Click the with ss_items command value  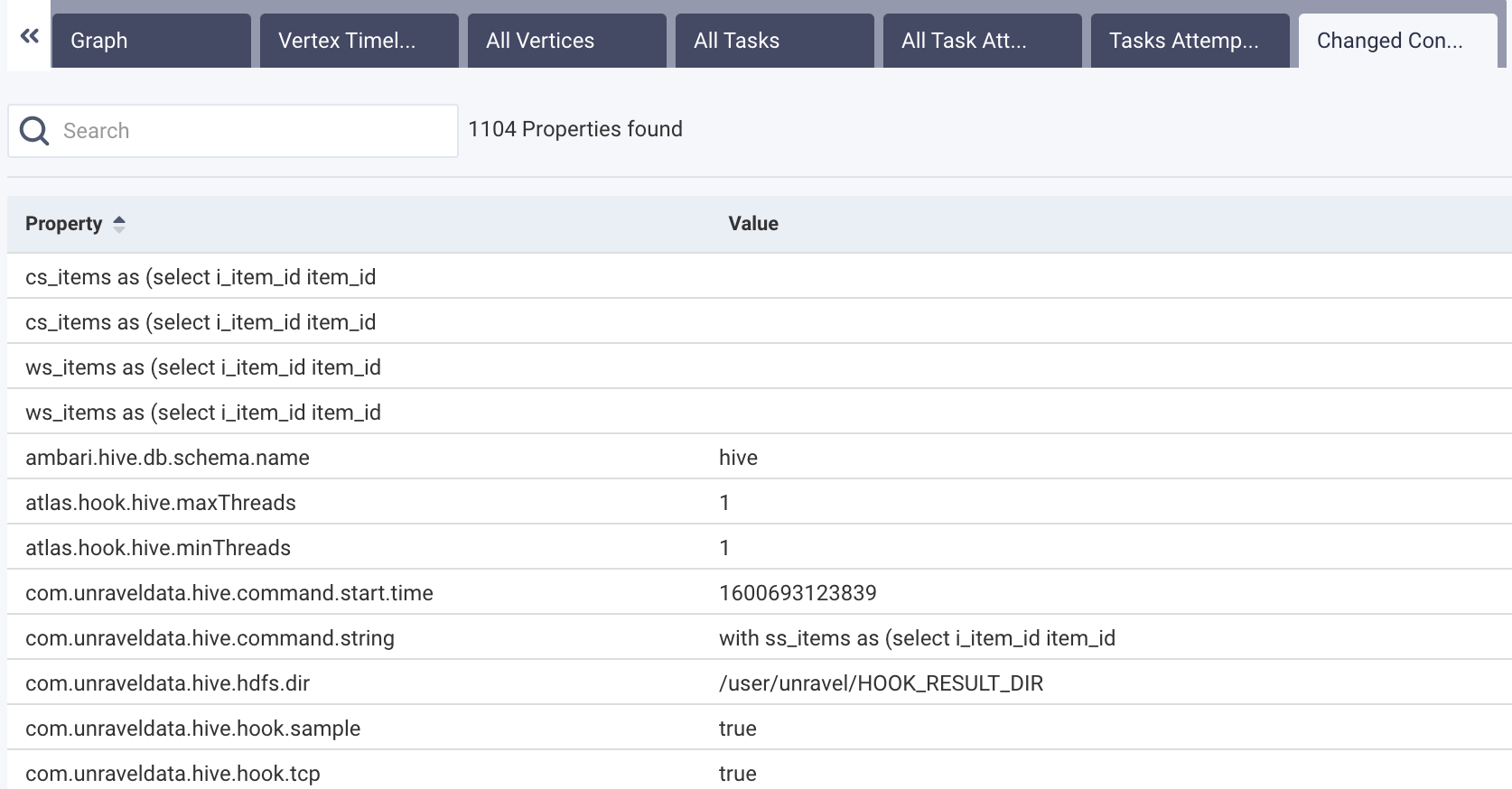[x=917, y=638]
